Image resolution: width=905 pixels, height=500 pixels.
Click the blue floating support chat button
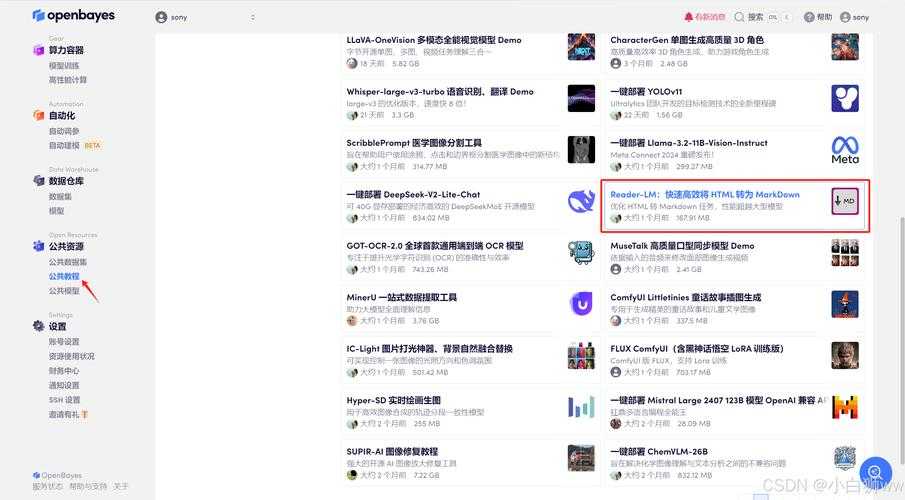876,473
